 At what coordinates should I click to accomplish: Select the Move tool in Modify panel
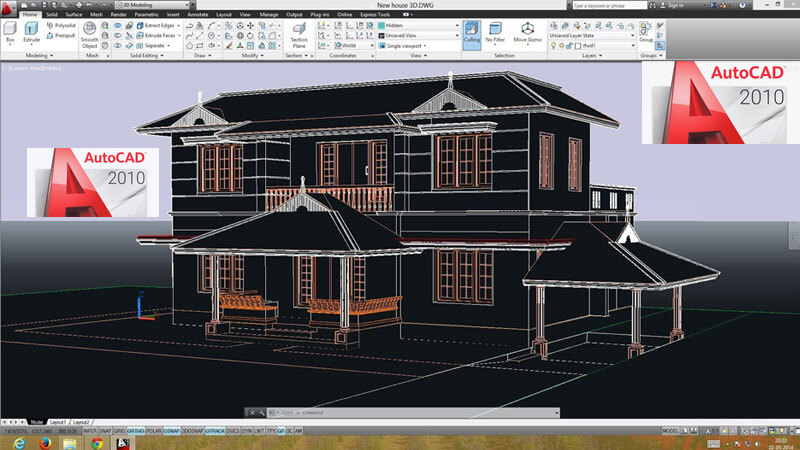pos(251,25)
